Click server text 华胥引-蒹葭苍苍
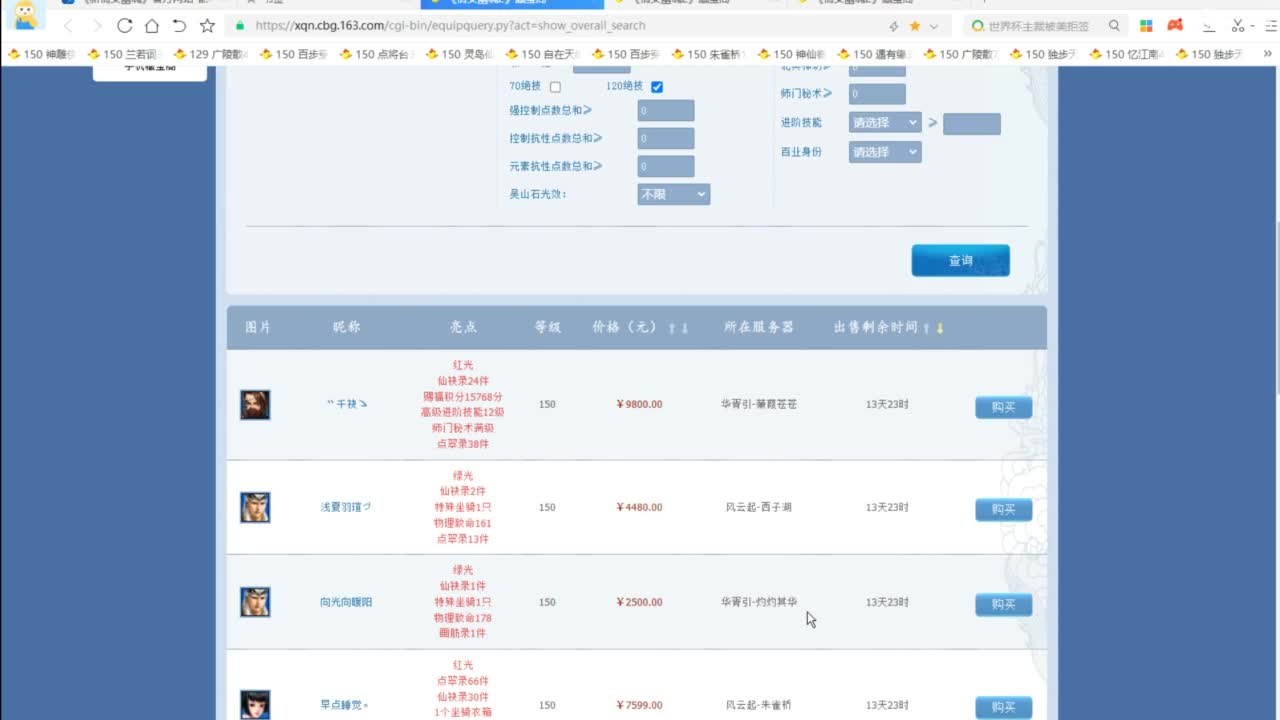The width and height of the screenshot is (1280, 720). [x=759, y=404]
